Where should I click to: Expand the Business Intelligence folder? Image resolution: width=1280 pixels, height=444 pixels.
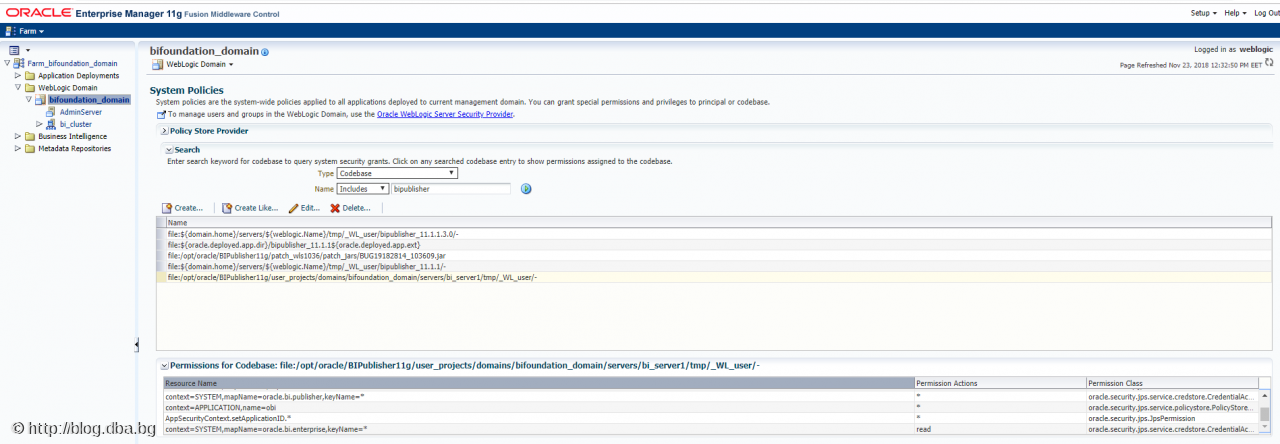18,136
